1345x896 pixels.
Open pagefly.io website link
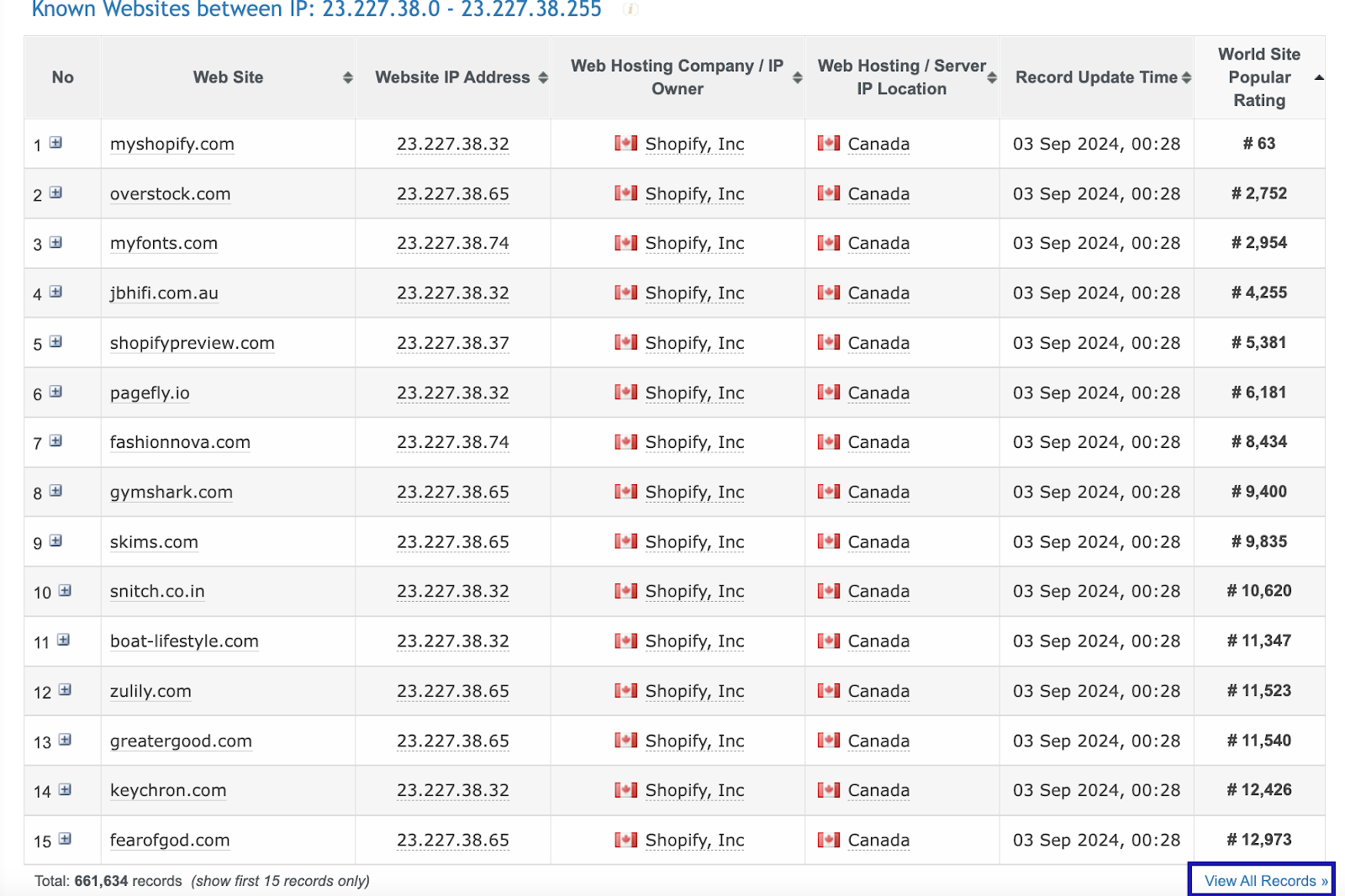click(150, 393)
